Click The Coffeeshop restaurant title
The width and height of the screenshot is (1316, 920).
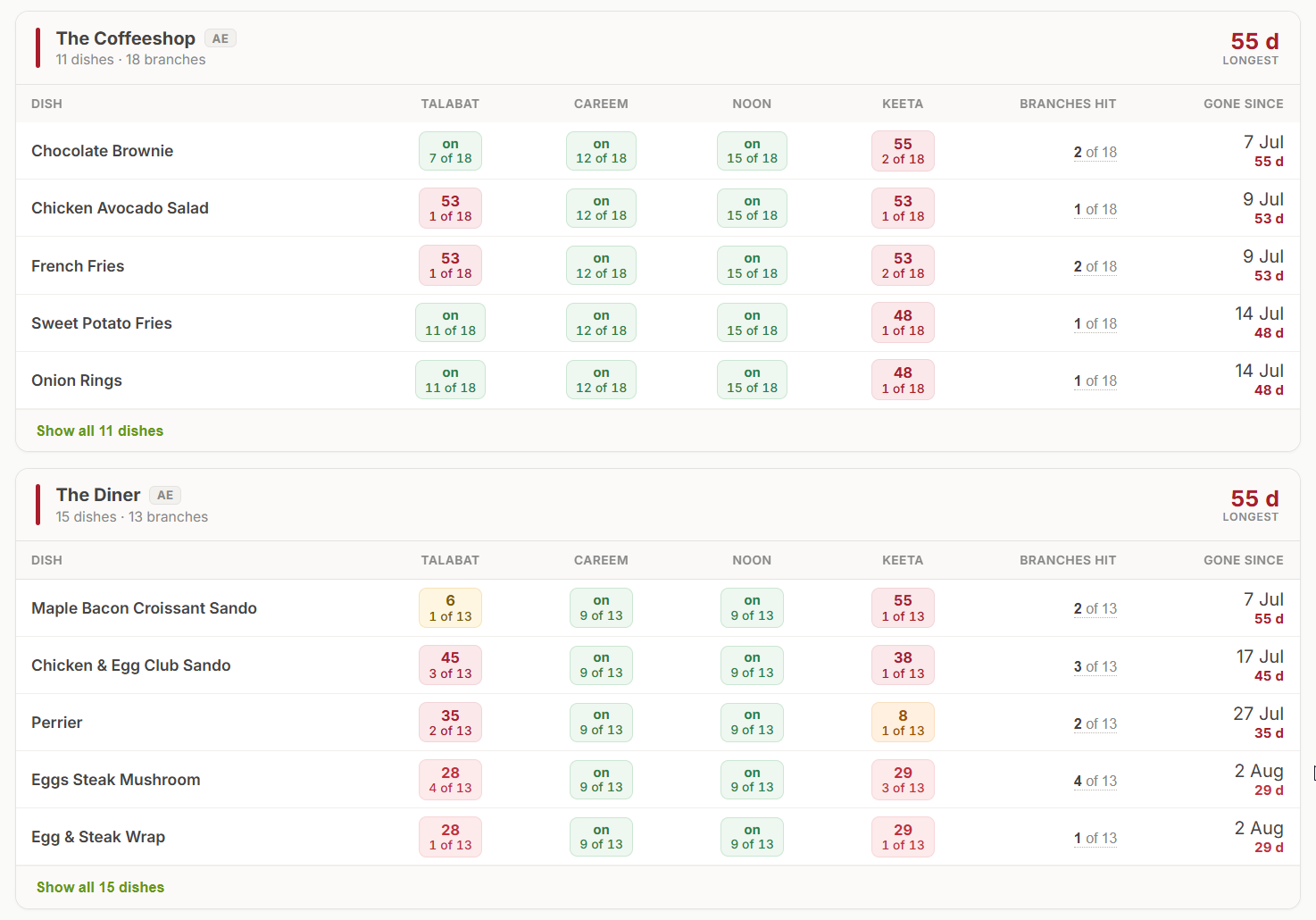126,38
